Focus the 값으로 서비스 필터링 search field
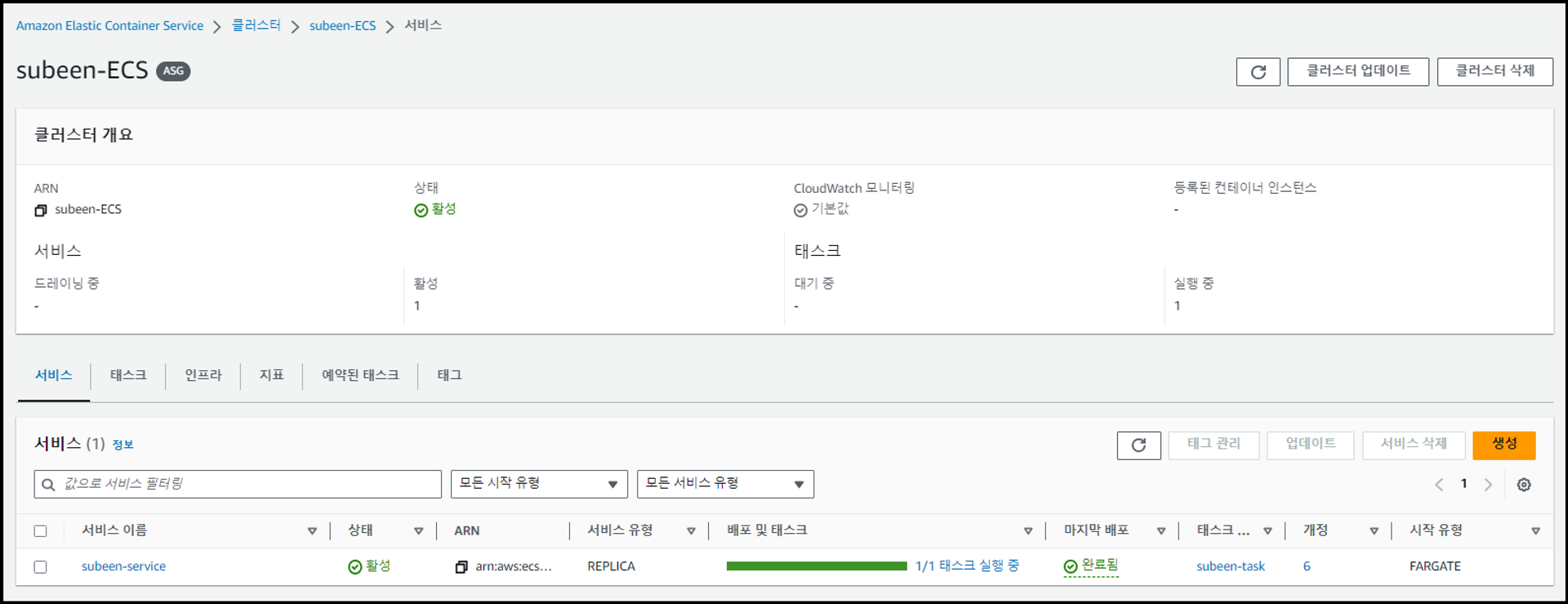 pos(238,484)
